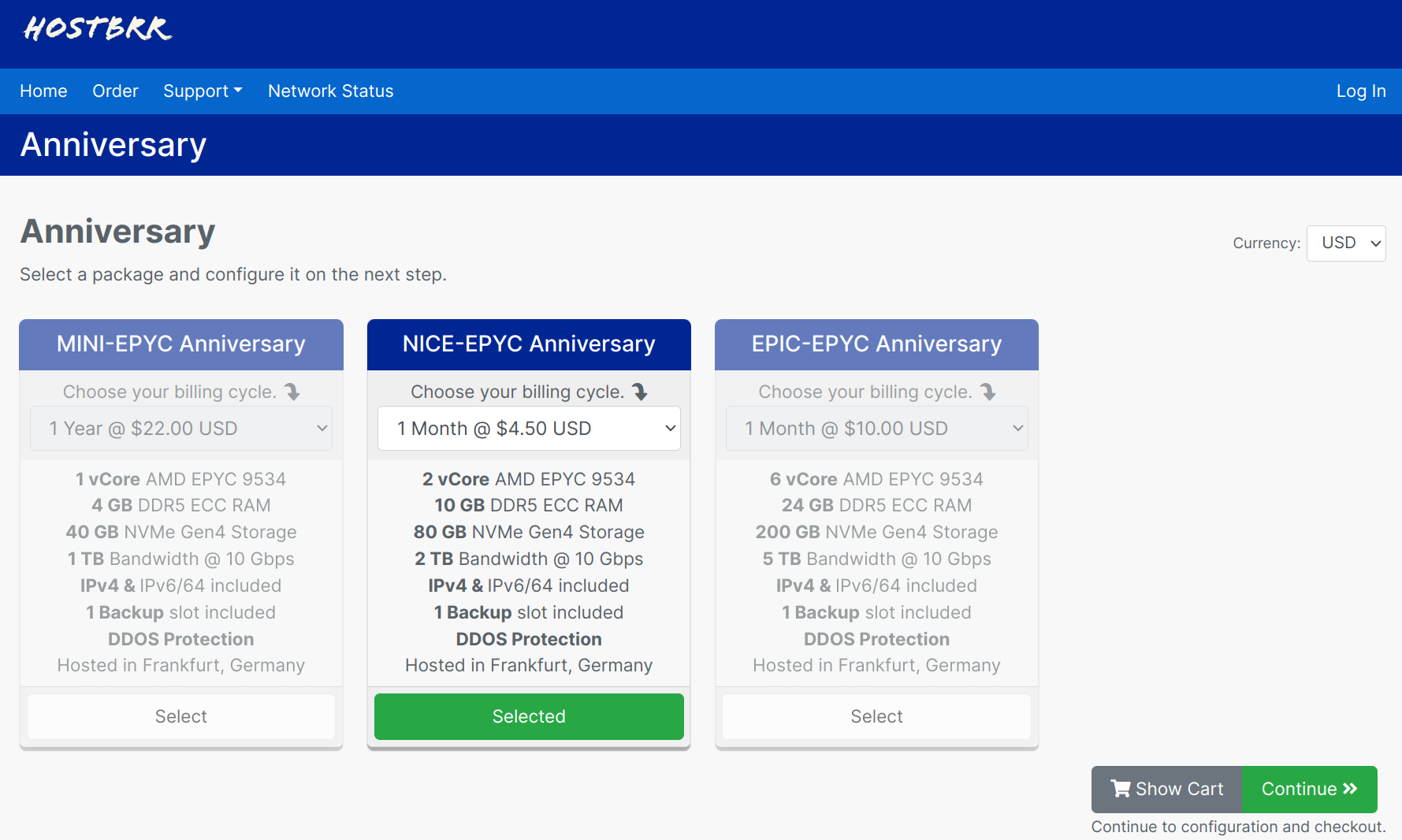
Task: Select the EPIC-EPYC Anniversary package
Action: 876,716
